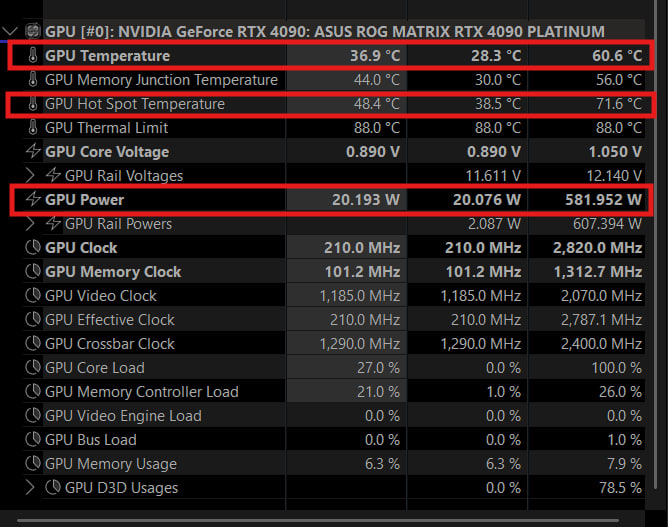The image size is (668, 527).
Task: Expand the GPU D3D Usages subgroup
Action: point(29,487)
